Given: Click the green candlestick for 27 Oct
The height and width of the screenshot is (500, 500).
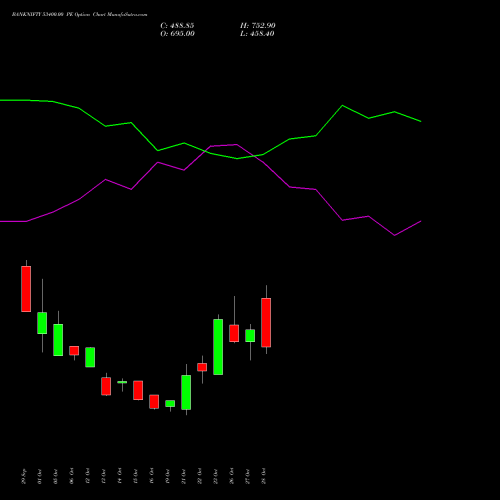Looking at the screenshot, I should click(x=250, y=335).
